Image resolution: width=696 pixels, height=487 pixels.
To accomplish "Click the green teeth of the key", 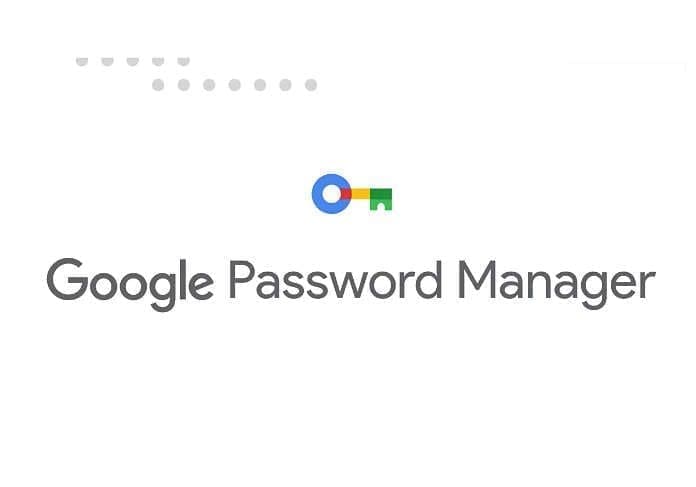I will [380, 199].
